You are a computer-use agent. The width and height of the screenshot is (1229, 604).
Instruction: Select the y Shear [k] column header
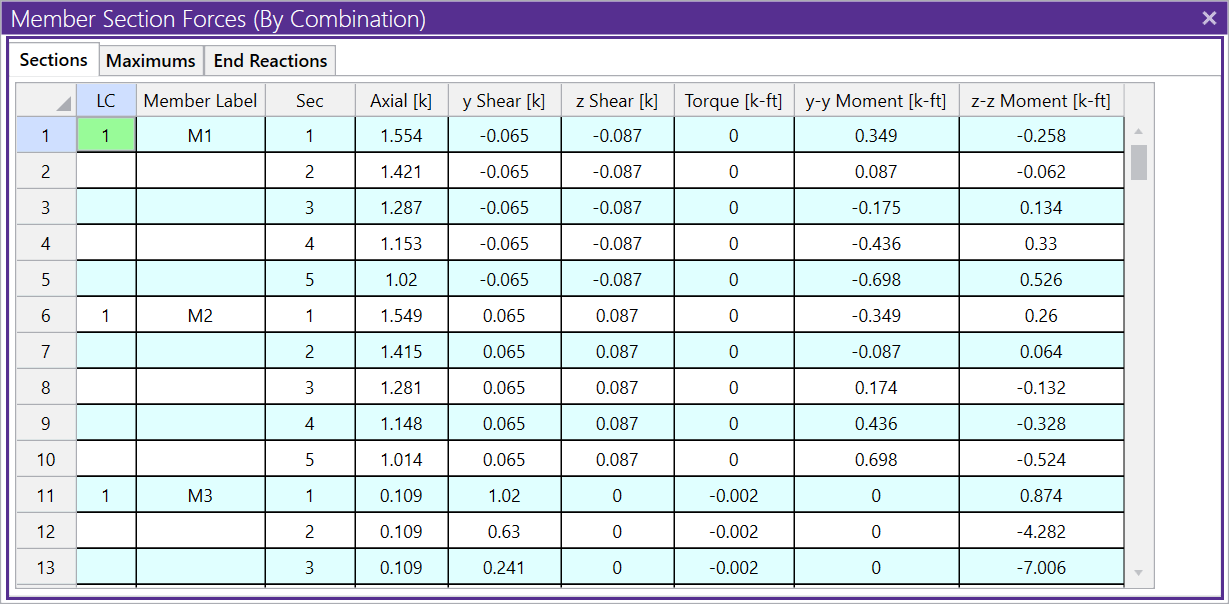coord(504,101)
